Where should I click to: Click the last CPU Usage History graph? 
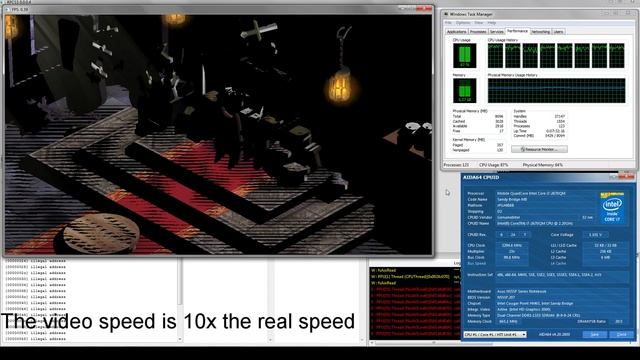tap(617, 56)
